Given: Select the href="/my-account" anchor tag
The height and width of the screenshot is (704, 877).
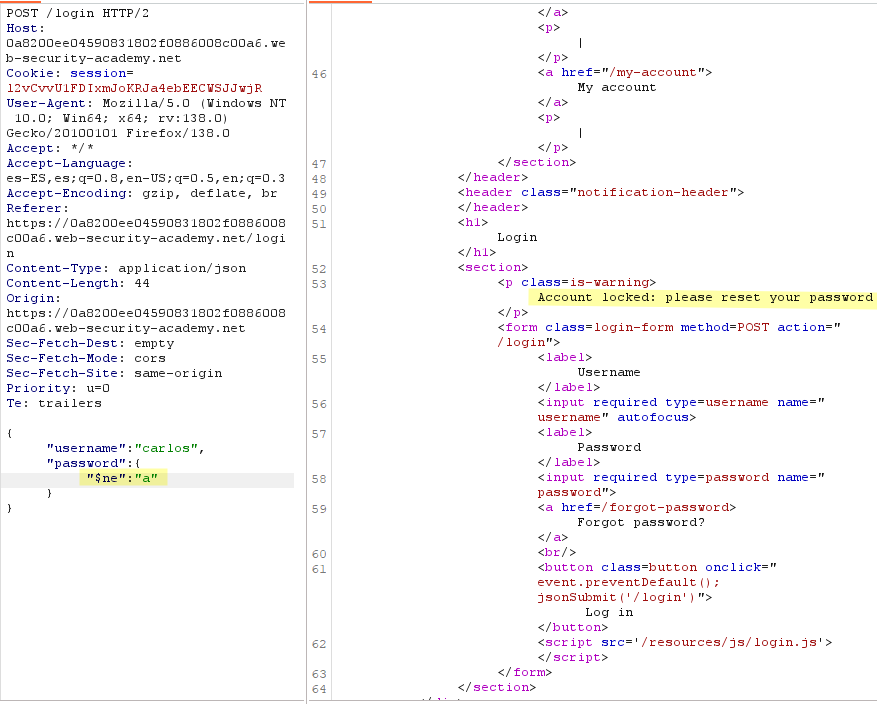Looking at the screenshot, I should [x=625, y=72].
